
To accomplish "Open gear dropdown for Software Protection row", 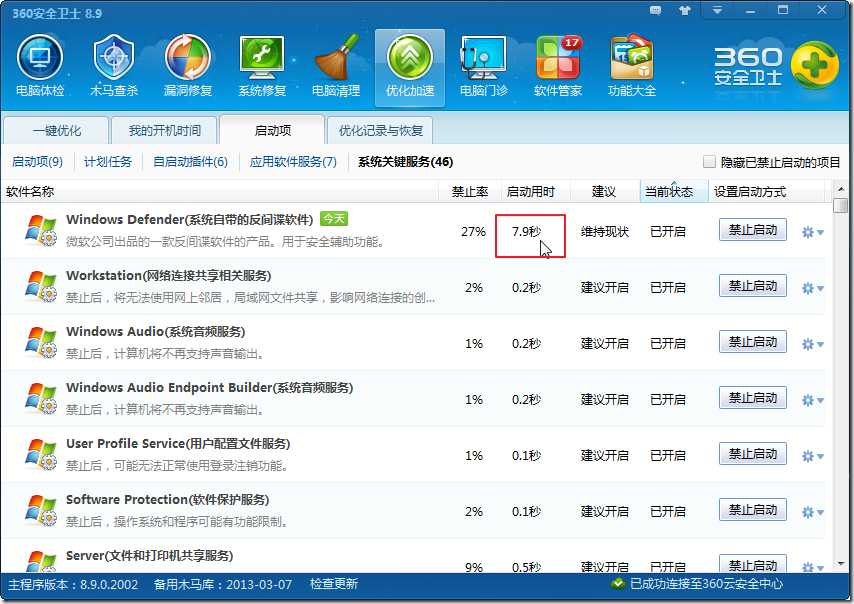I will (813, 513).
